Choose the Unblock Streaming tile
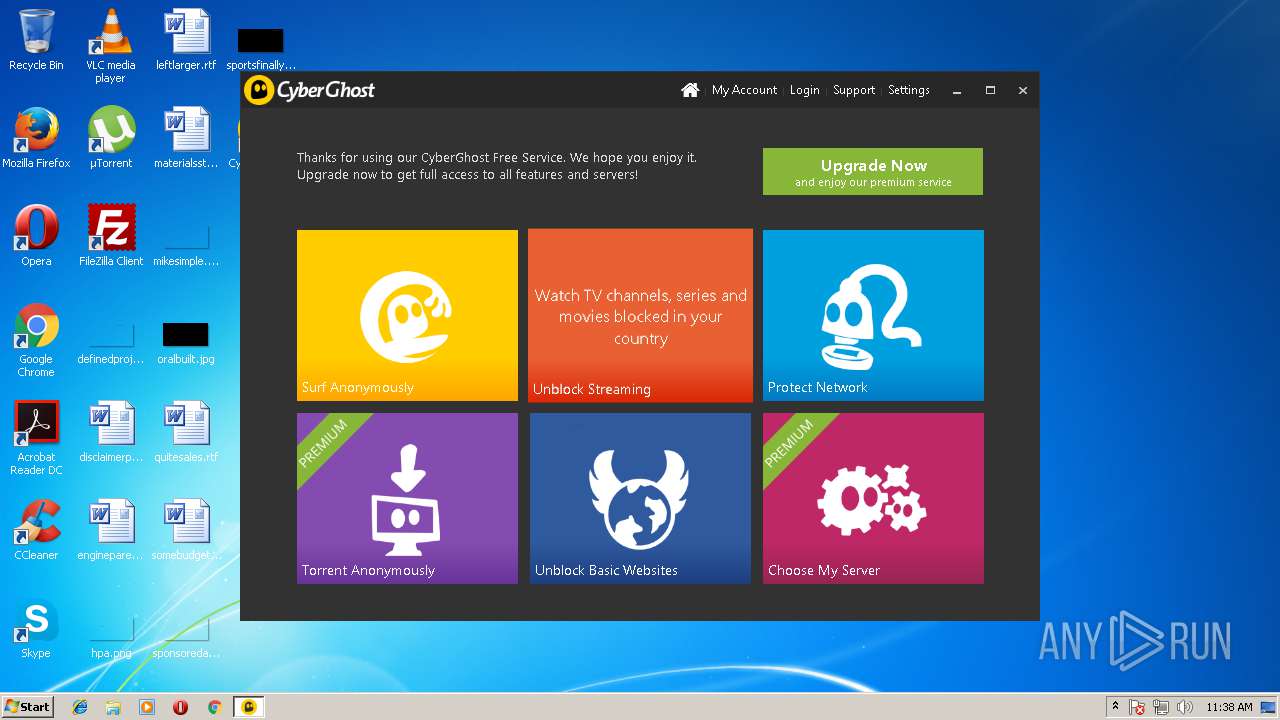The width and height of the screenshot is (1280, 720). pos(640,315)
